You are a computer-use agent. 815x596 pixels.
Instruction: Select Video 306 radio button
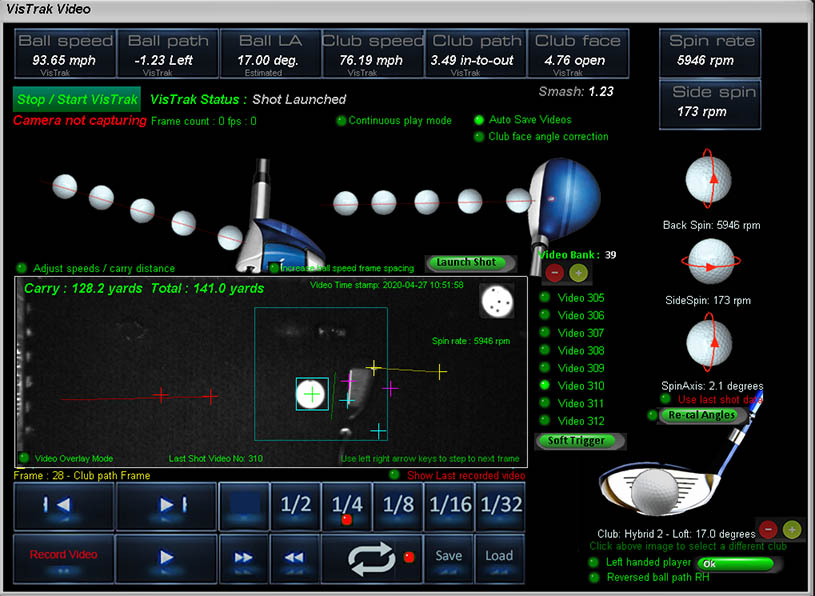(544, 315)
